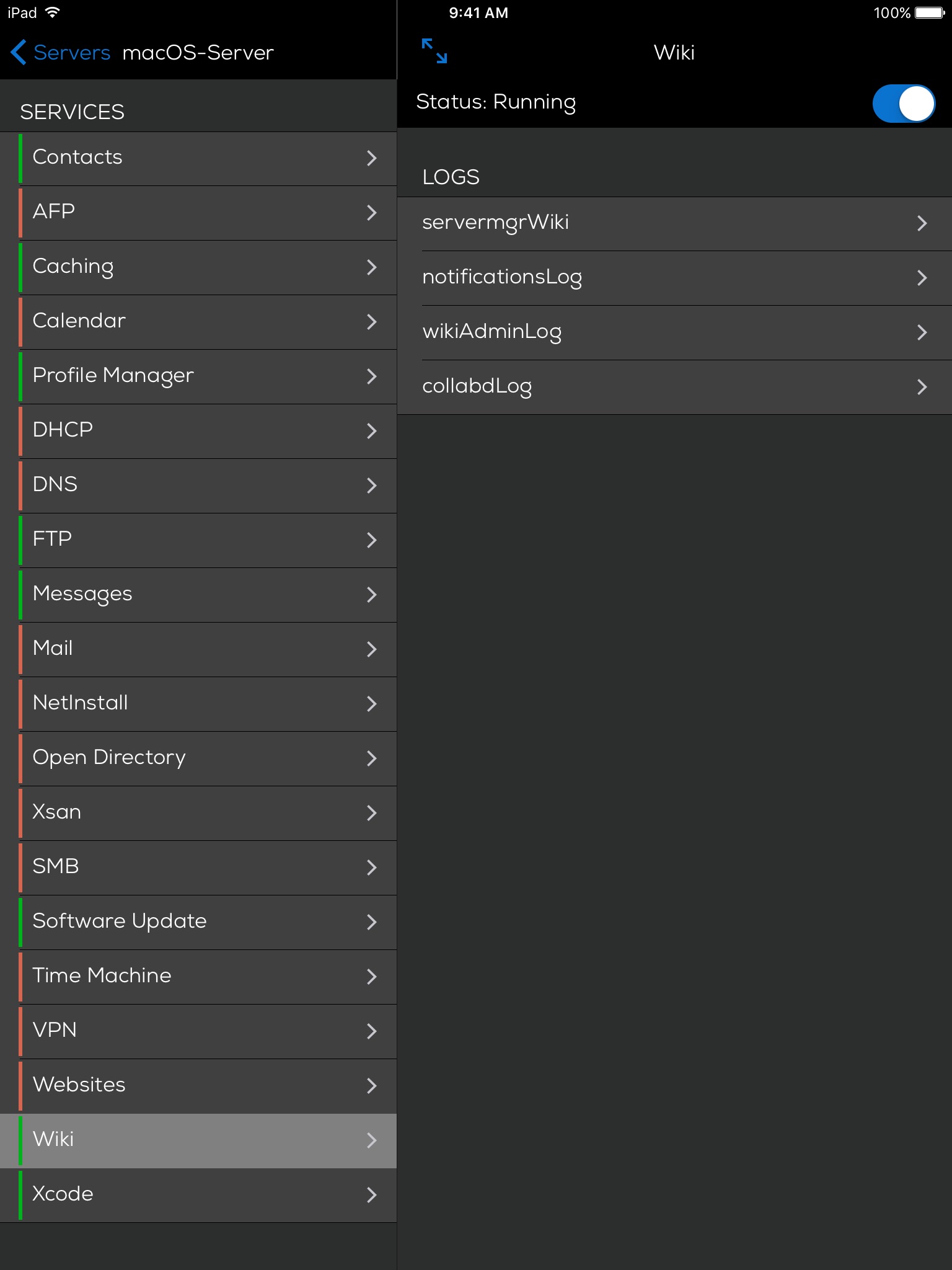Screen dimensions: 952x1270
Task: Click the battery icon in status bar
Action: 929,13
